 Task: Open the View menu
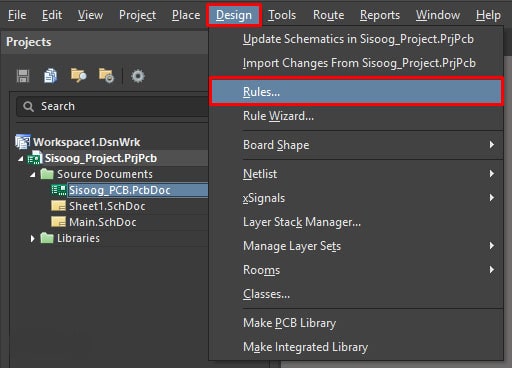click(x=90, y=15)
